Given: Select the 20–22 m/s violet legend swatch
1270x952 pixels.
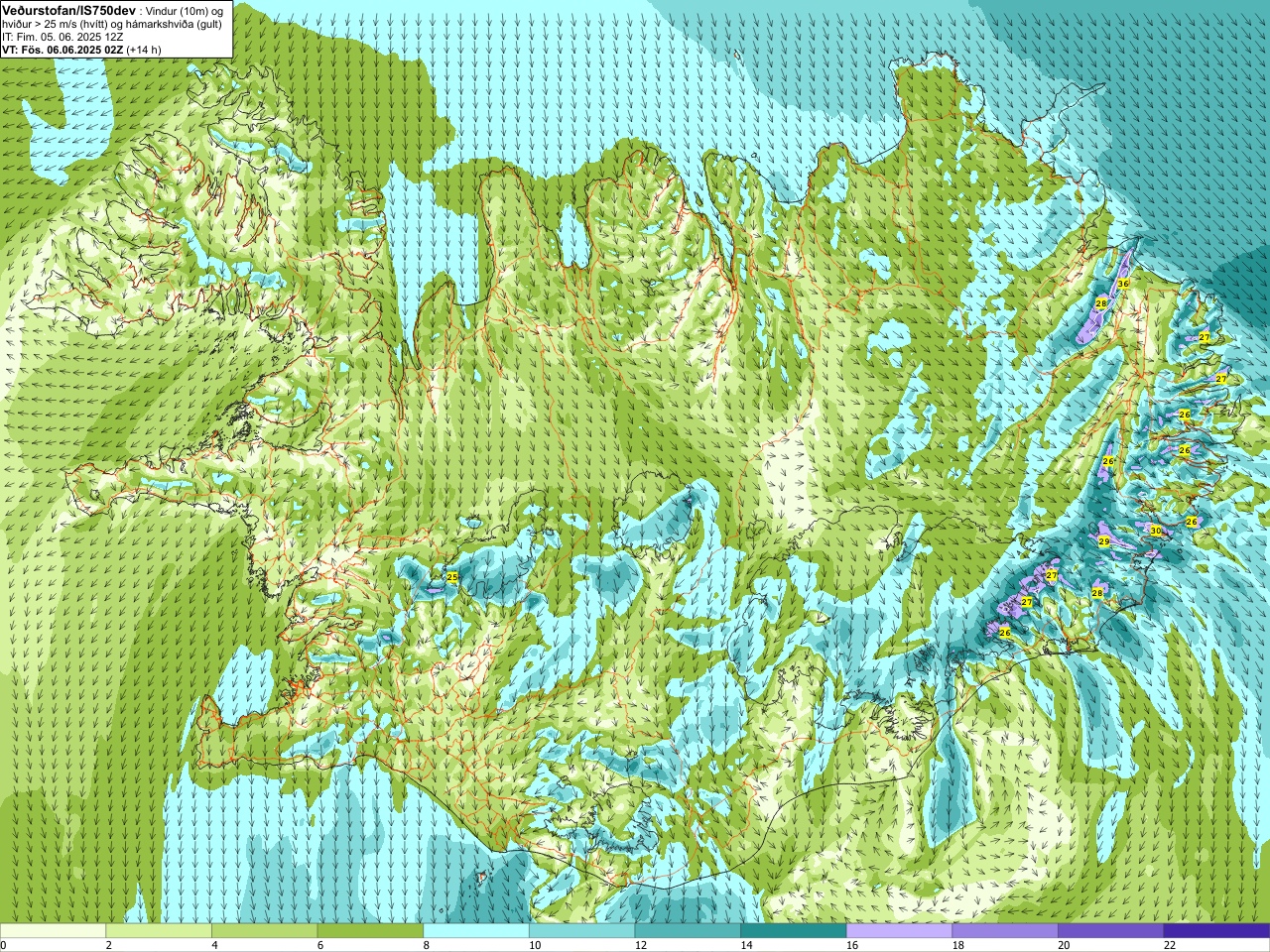Looking at the screenshot, I should point(1111,931).
